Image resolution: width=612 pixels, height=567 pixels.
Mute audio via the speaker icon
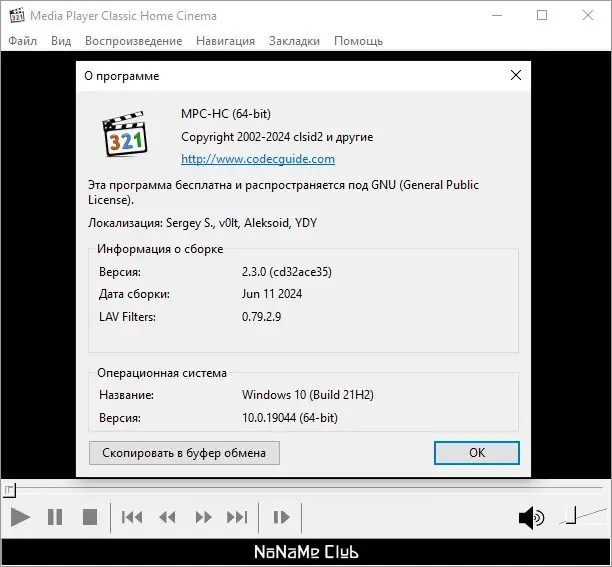[x=531, y=518]
